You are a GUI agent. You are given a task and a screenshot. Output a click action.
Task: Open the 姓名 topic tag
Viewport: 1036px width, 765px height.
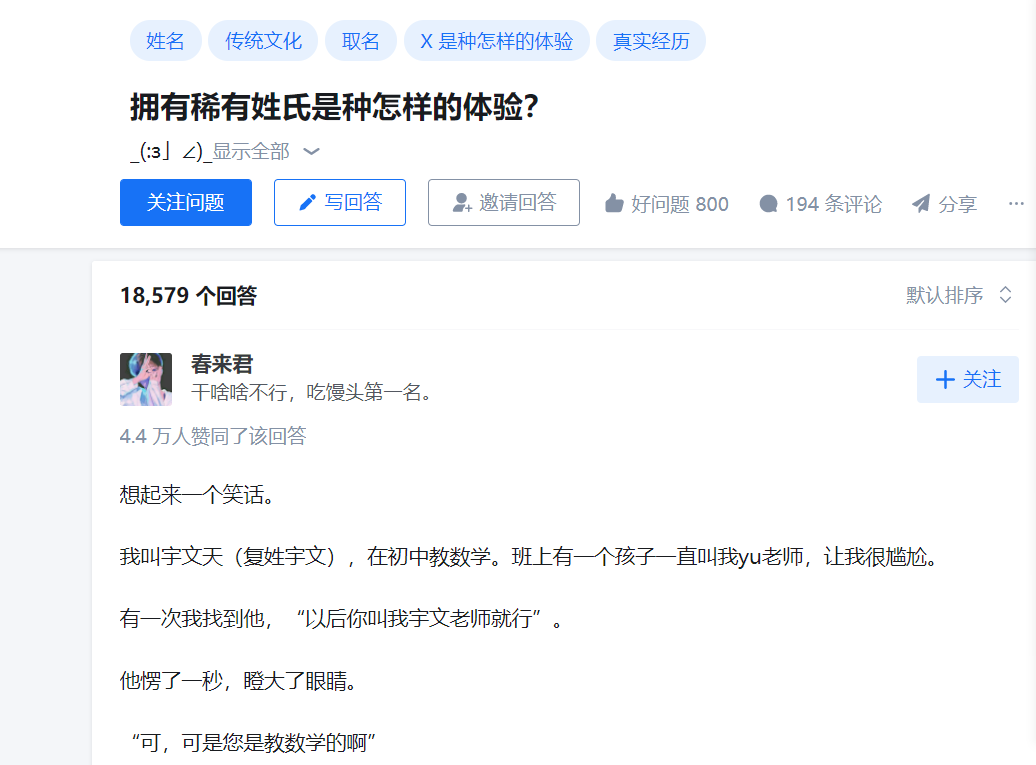pyautogui.click(x=165, y=41)
